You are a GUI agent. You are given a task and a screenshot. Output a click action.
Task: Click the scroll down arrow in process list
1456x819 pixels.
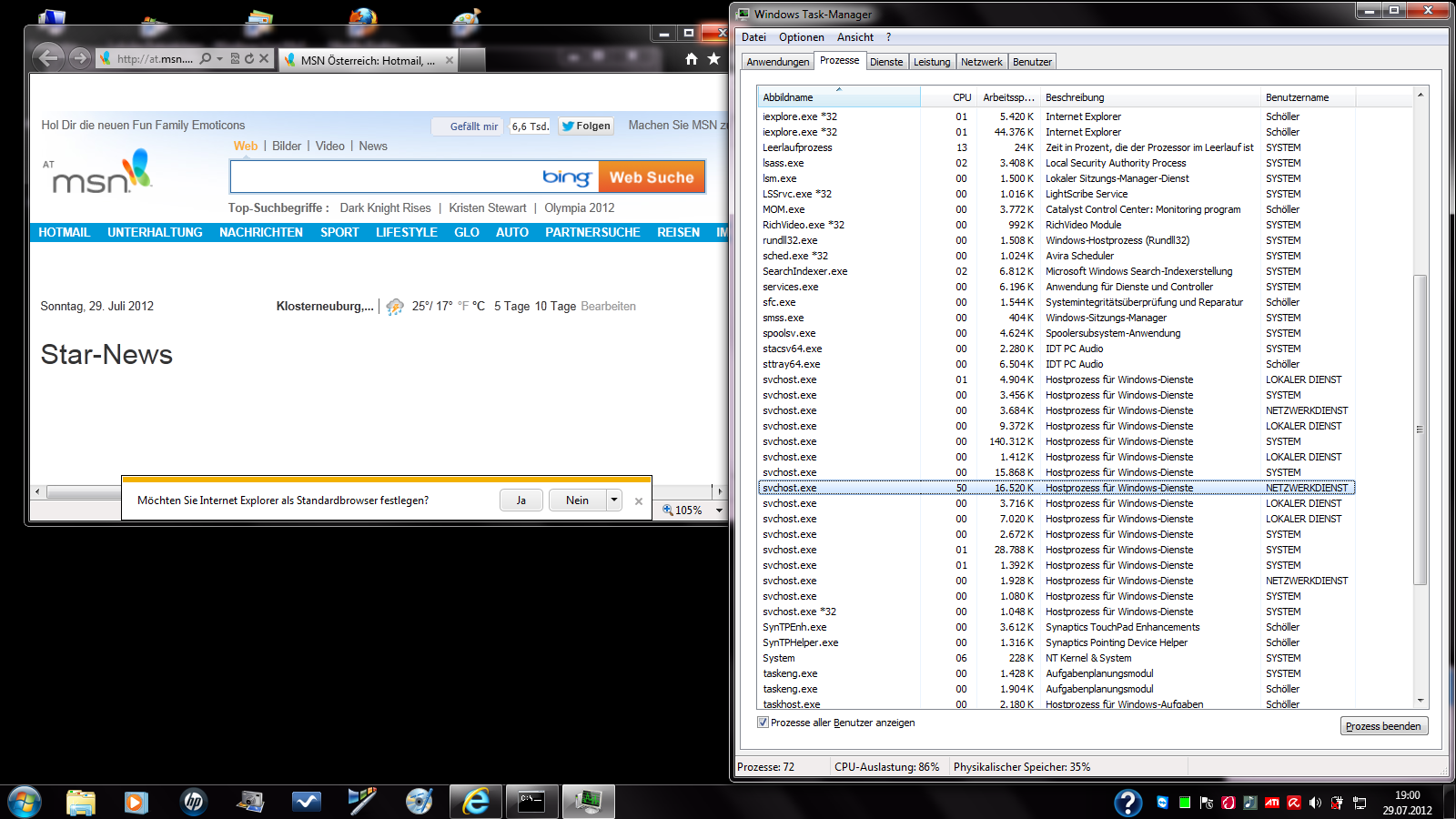click(1420, 701)
